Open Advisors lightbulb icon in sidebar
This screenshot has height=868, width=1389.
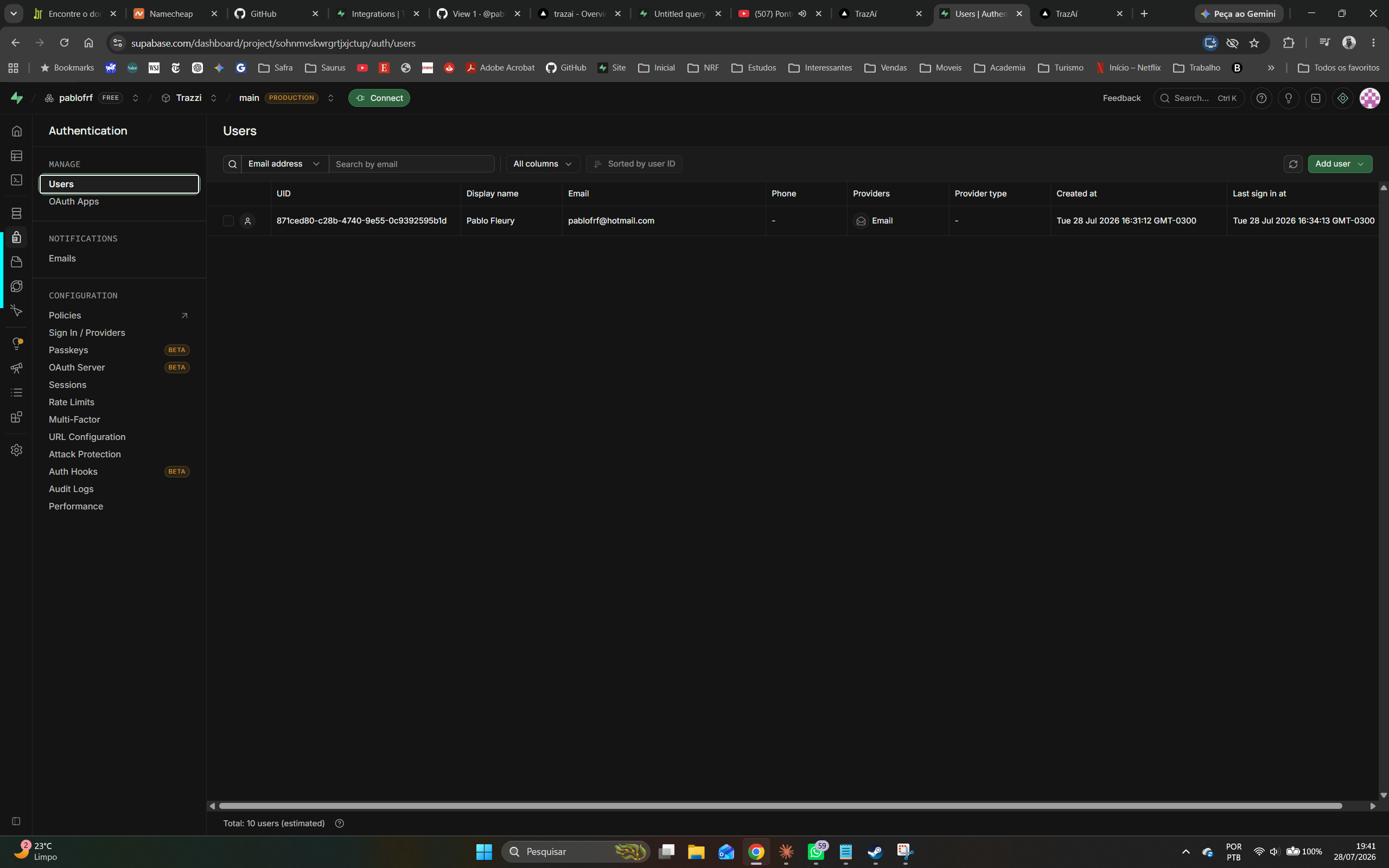(x=17, y=343)
